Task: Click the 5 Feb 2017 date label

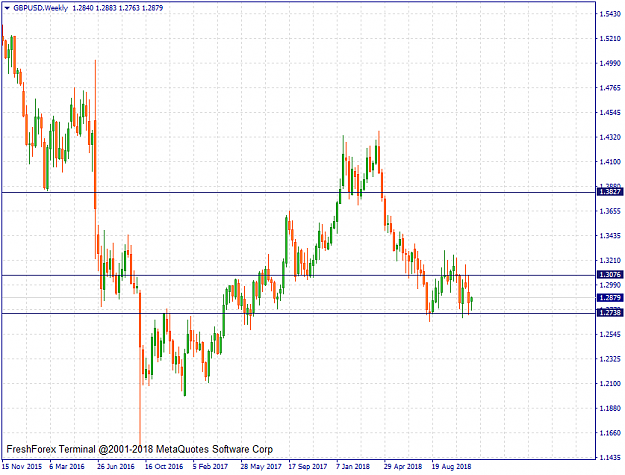Action: tap(210, 466)
